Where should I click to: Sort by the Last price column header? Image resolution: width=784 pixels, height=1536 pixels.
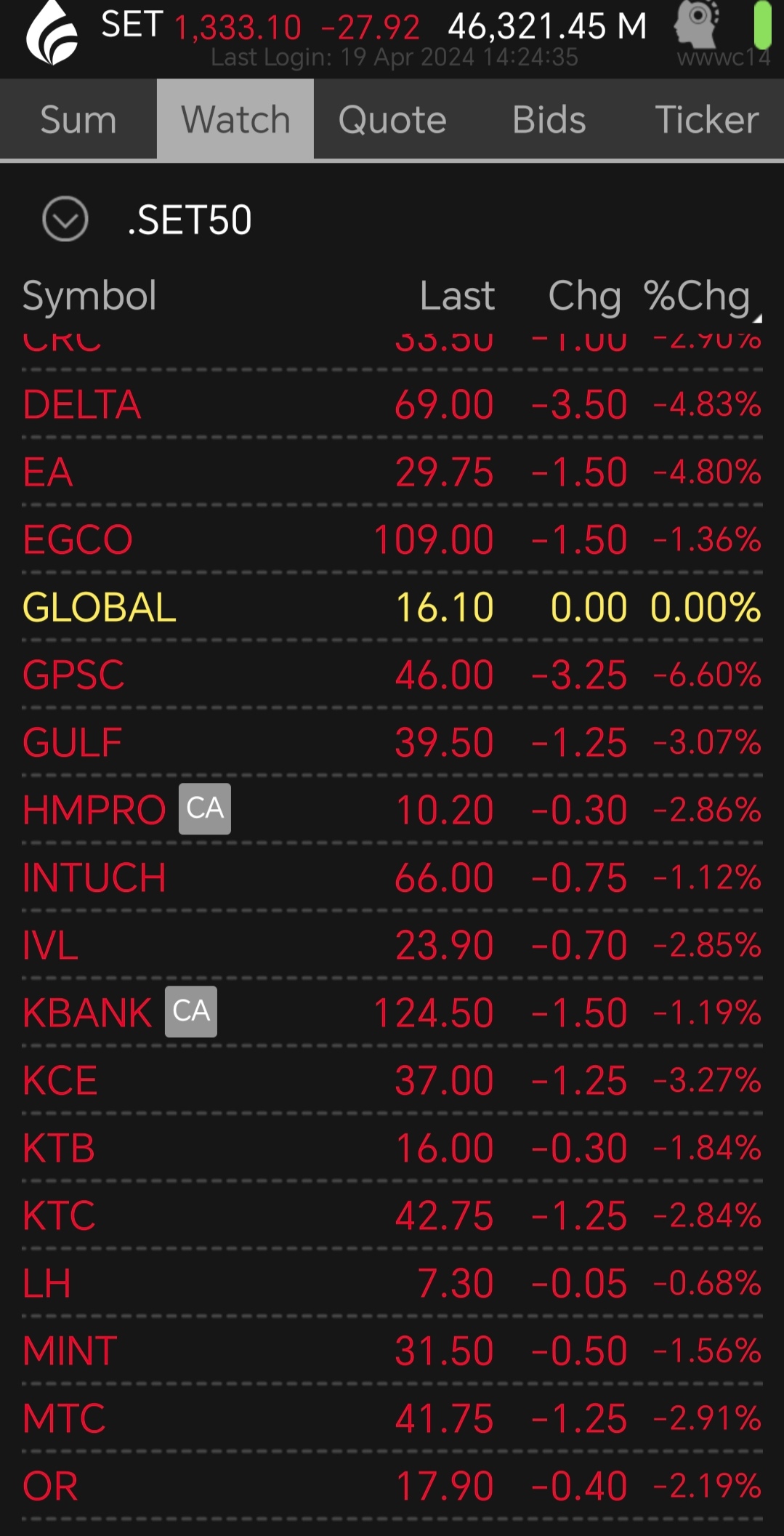pos(457,296)
